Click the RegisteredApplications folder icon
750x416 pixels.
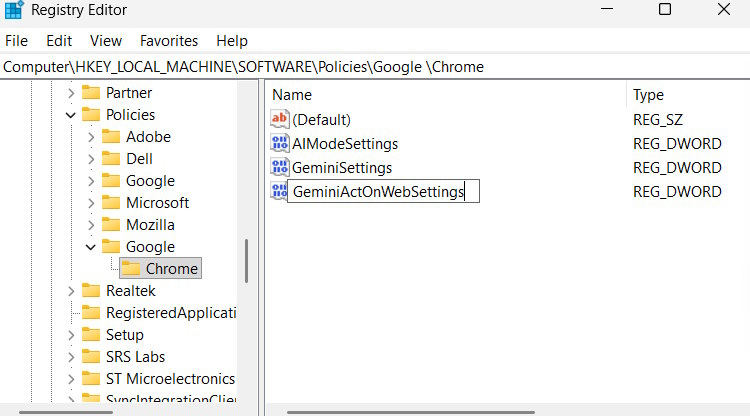[x=91, y=312]
